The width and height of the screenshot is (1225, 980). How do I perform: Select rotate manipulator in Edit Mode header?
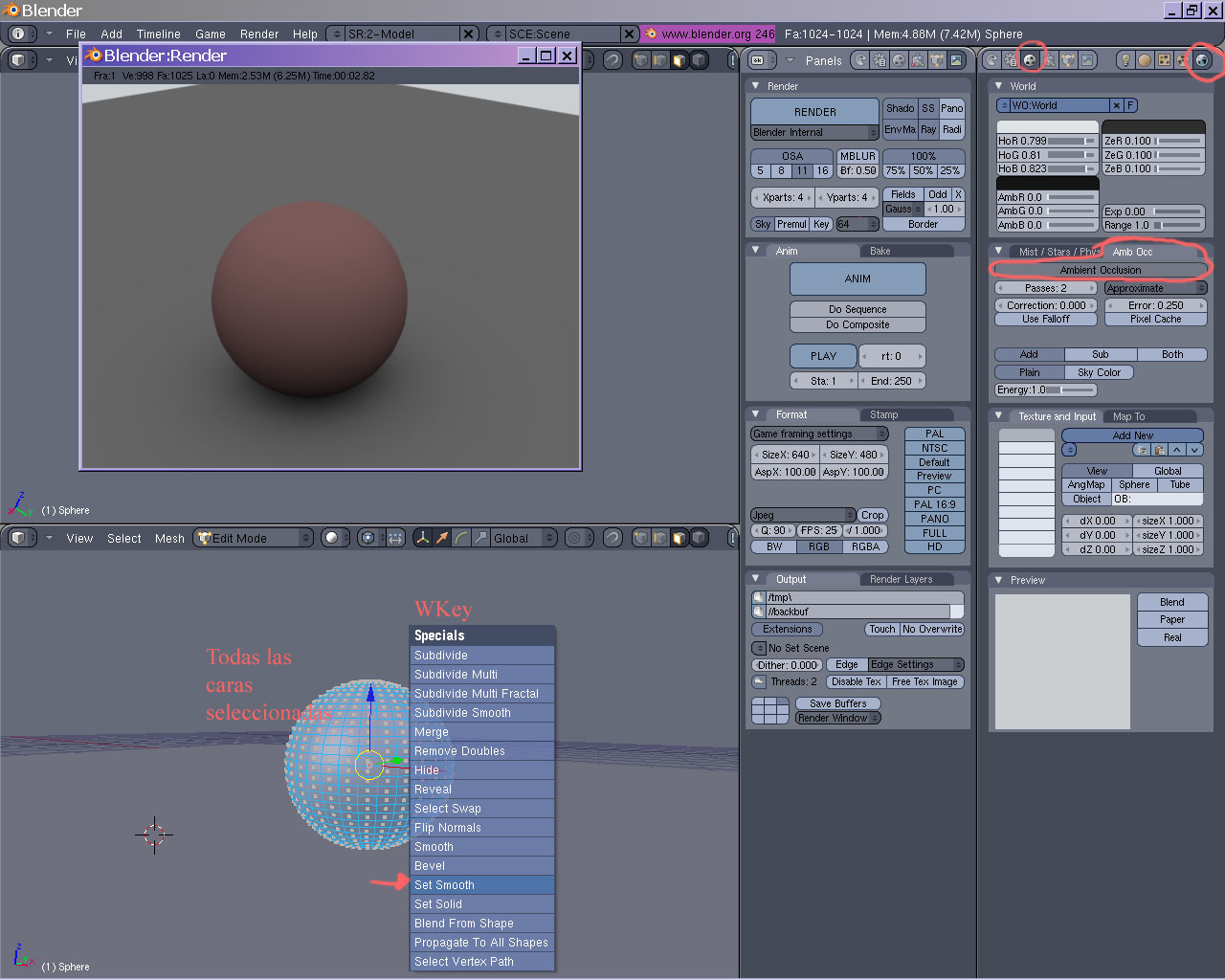(461, 538)
